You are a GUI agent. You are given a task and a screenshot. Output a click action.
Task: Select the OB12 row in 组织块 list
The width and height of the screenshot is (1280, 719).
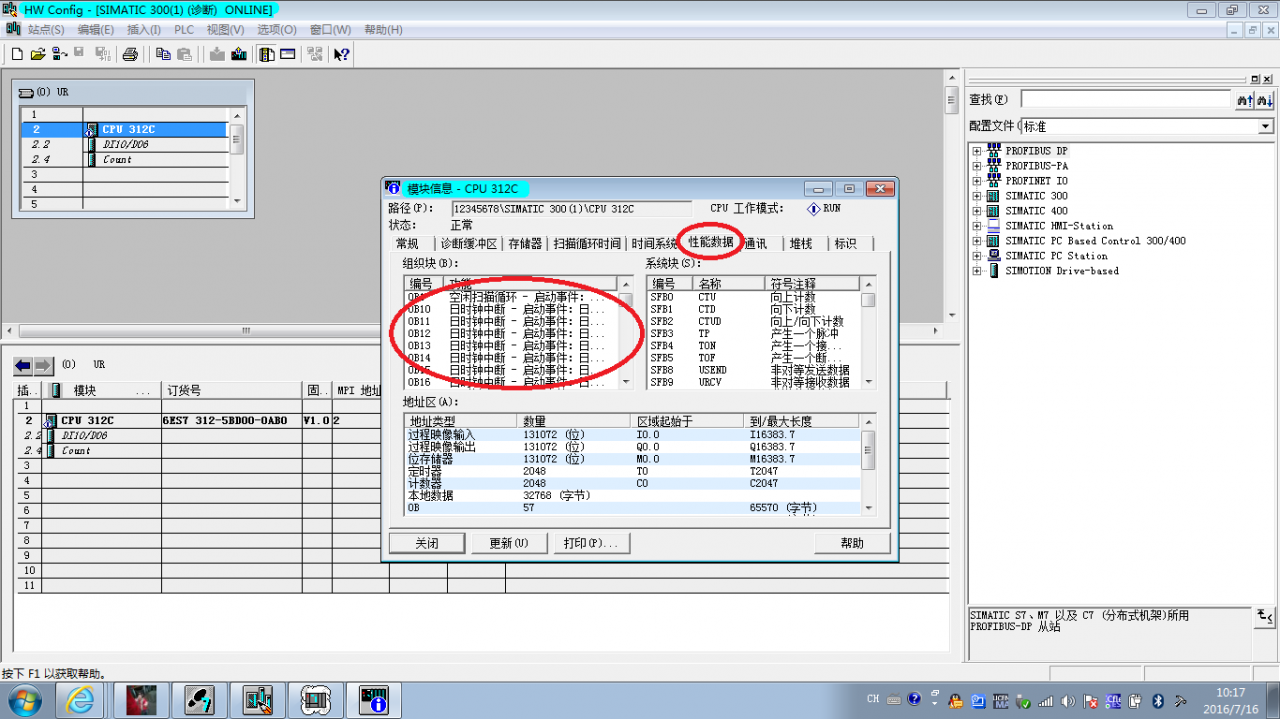pyautogui.click(x=512, y=333)
